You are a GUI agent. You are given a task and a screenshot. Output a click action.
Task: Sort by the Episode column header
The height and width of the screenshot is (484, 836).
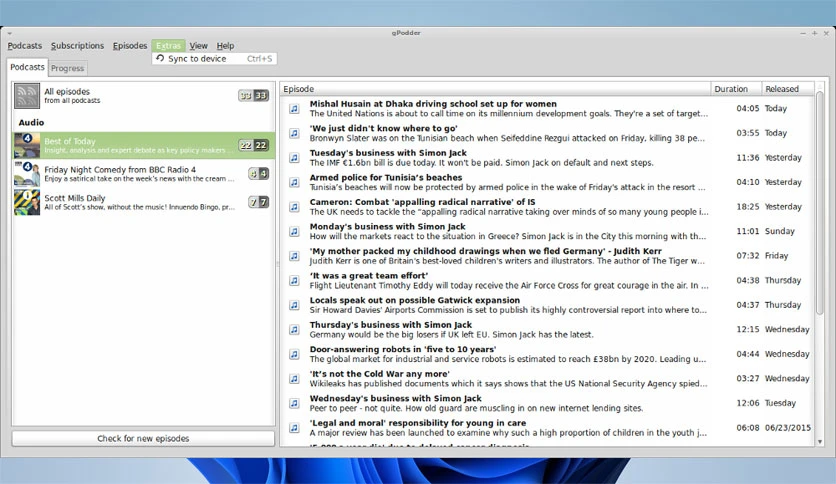click(x=495, y=89)
